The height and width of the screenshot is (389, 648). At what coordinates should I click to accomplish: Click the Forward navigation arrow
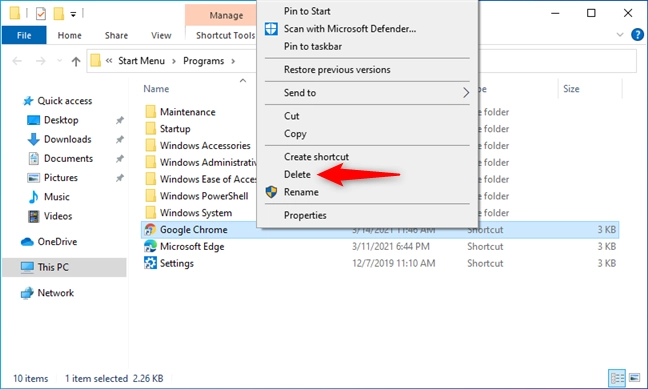point(40,61)
